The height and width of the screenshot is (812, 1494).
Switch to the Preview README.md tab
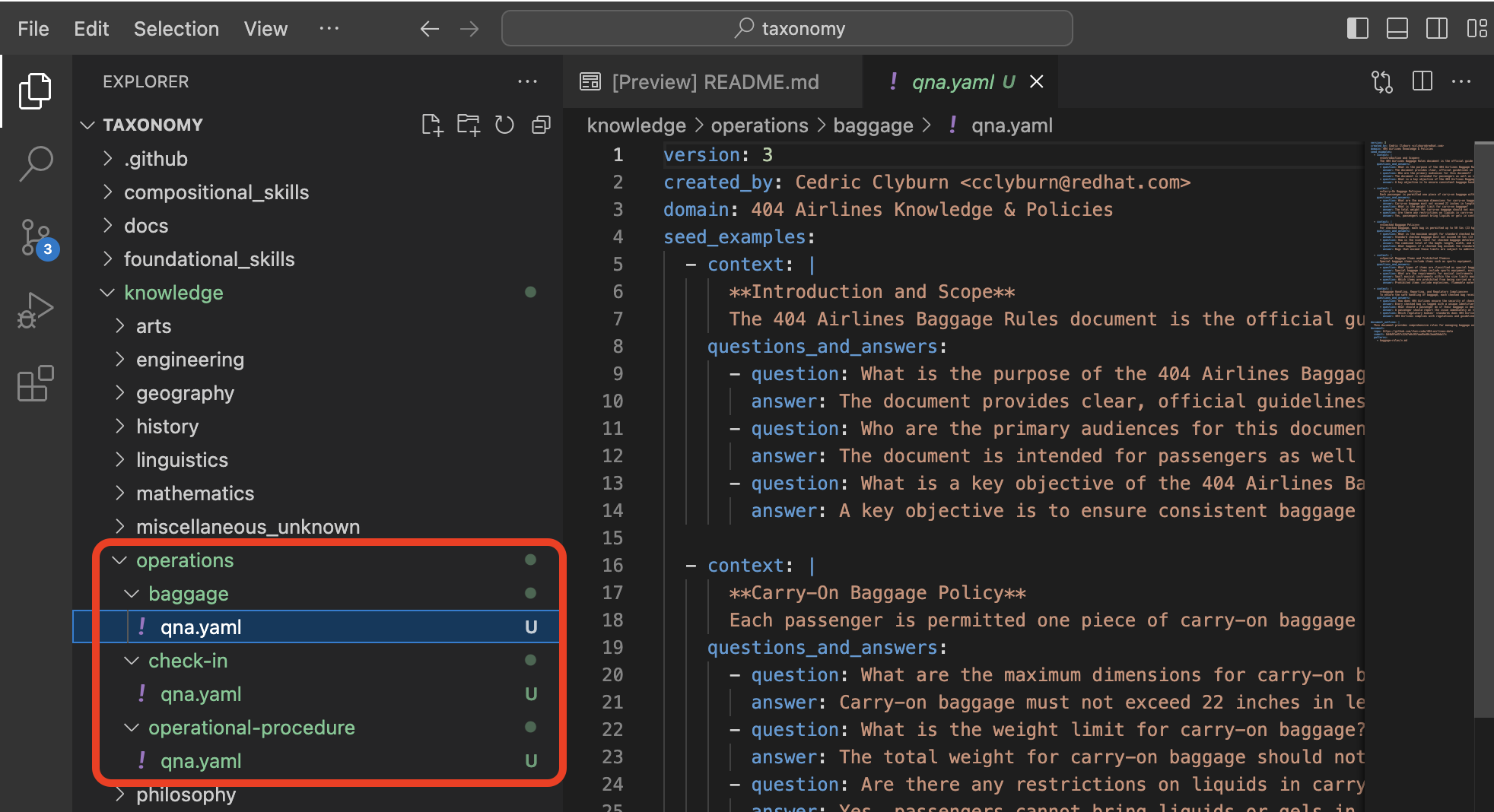713,81
